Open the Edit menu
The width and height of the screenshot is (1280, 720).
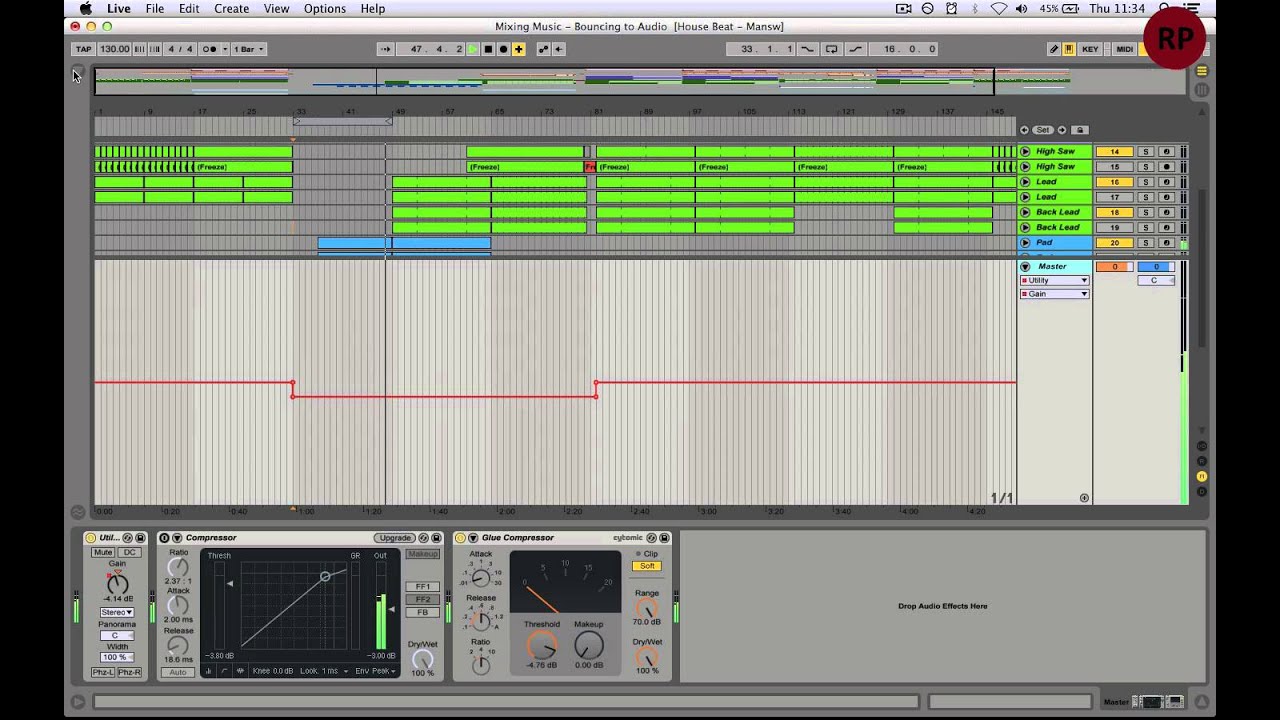(x=189, y=8)
